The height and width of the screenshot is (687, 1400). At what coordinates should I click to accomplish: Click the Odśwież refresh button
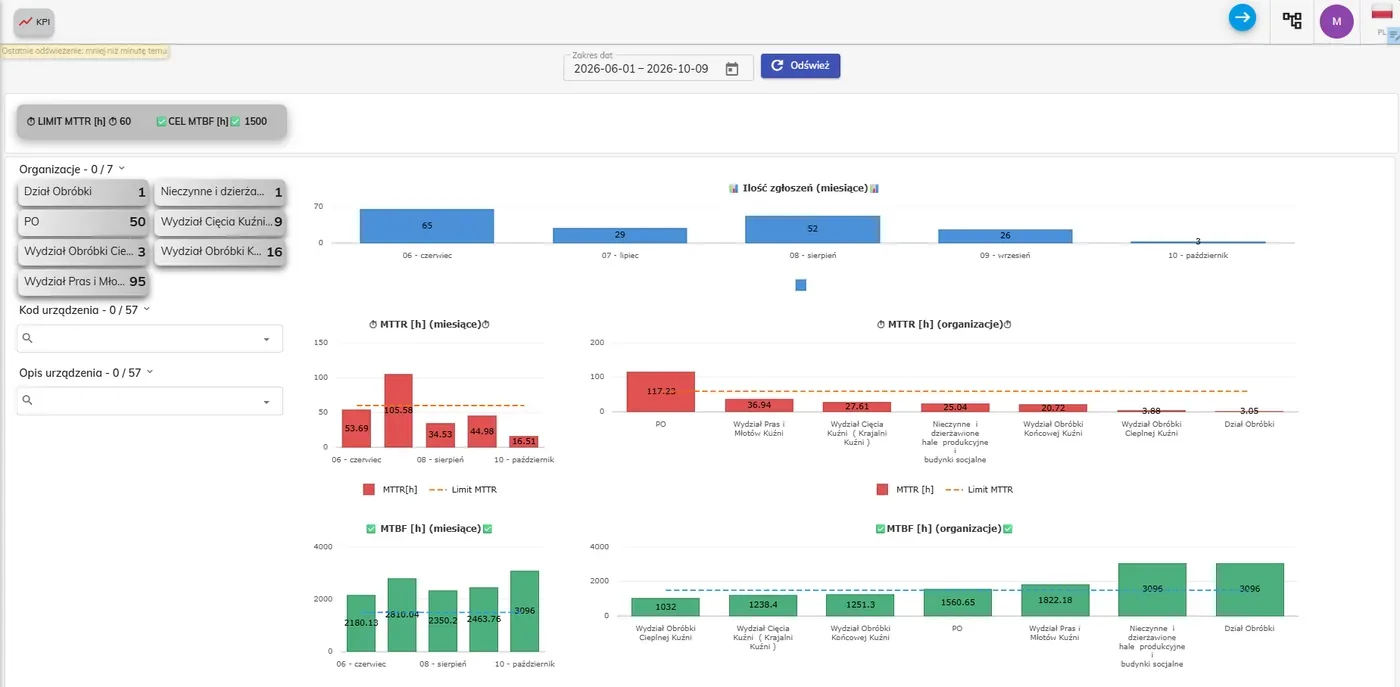pyautogui.click(x=800, y=65)
